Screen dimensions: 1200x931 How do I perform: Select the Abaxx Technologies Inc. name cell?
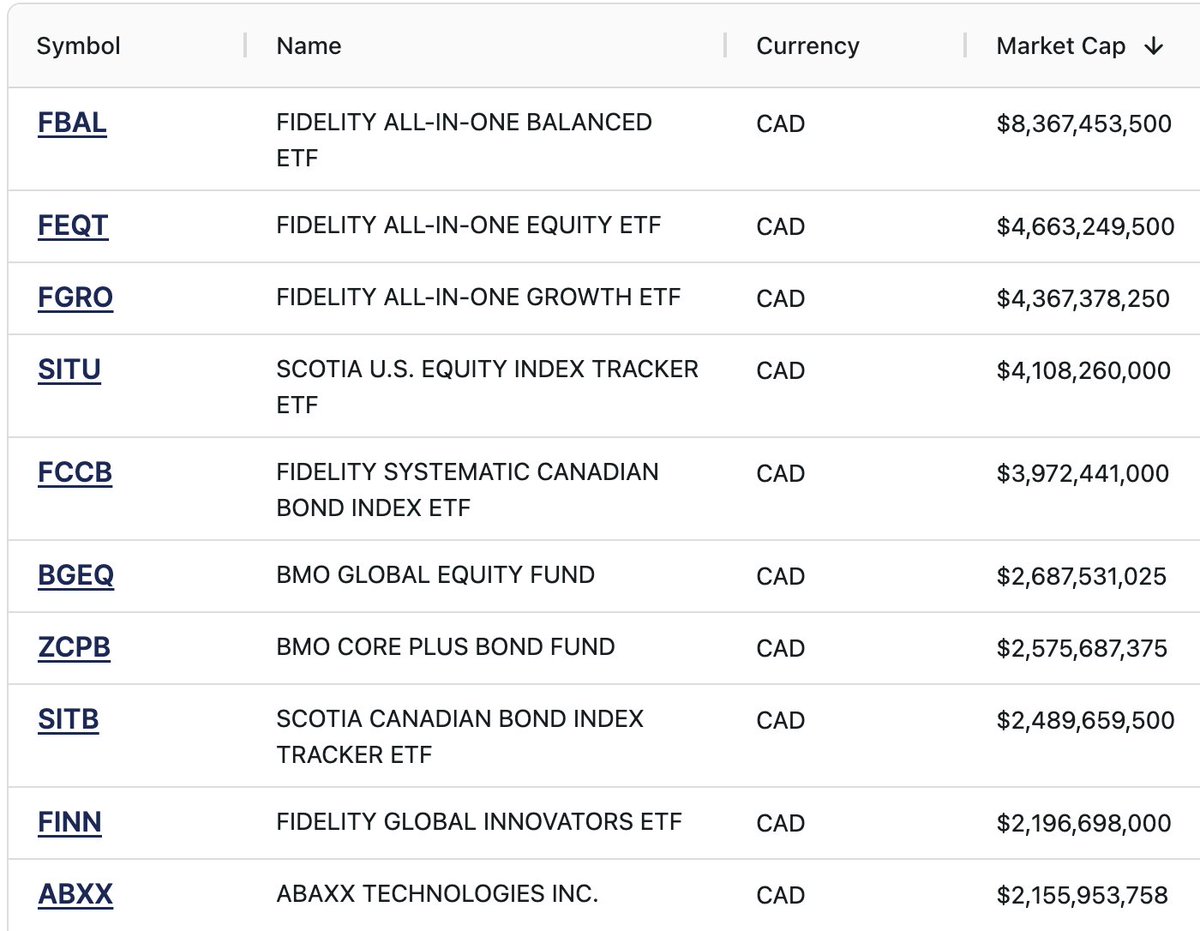[437, 894]
